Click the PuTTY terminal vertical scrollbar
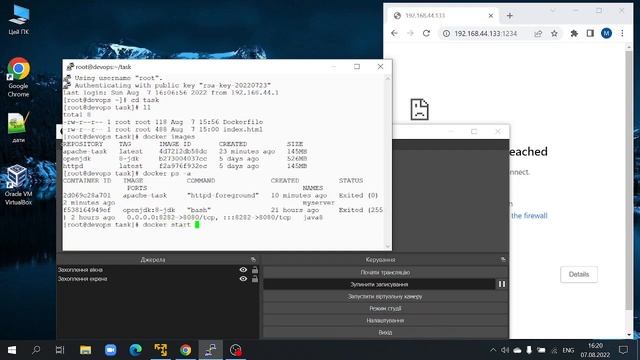Screen dimensions: 640x360 pyautogui.click(x=388, y=162)
